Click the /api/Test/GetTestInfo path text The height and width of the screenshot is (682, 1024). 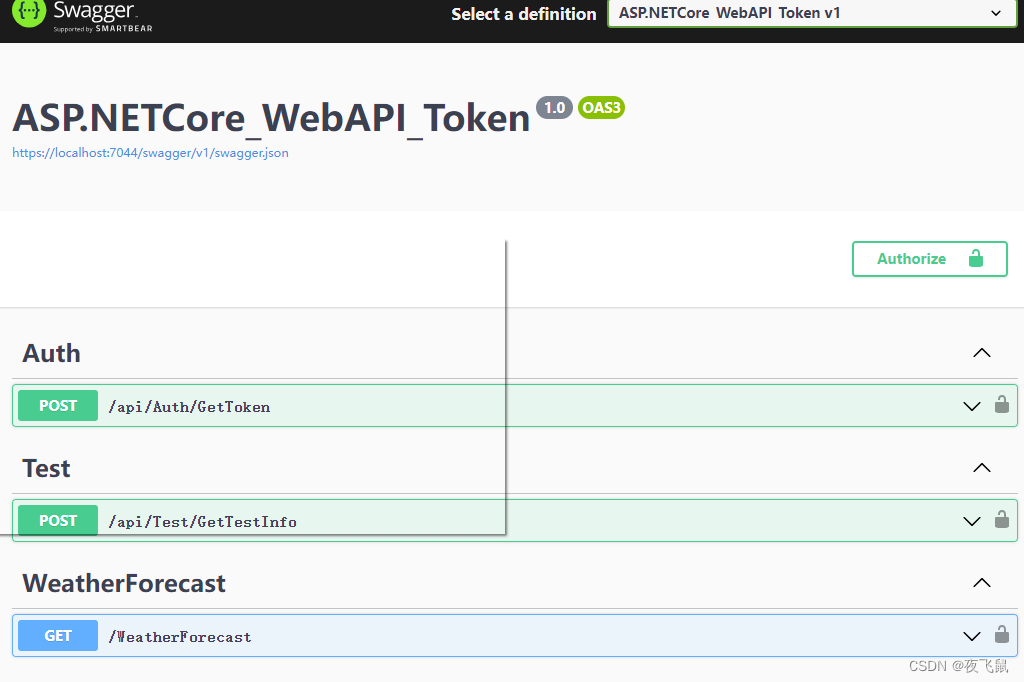pos(203,522)
